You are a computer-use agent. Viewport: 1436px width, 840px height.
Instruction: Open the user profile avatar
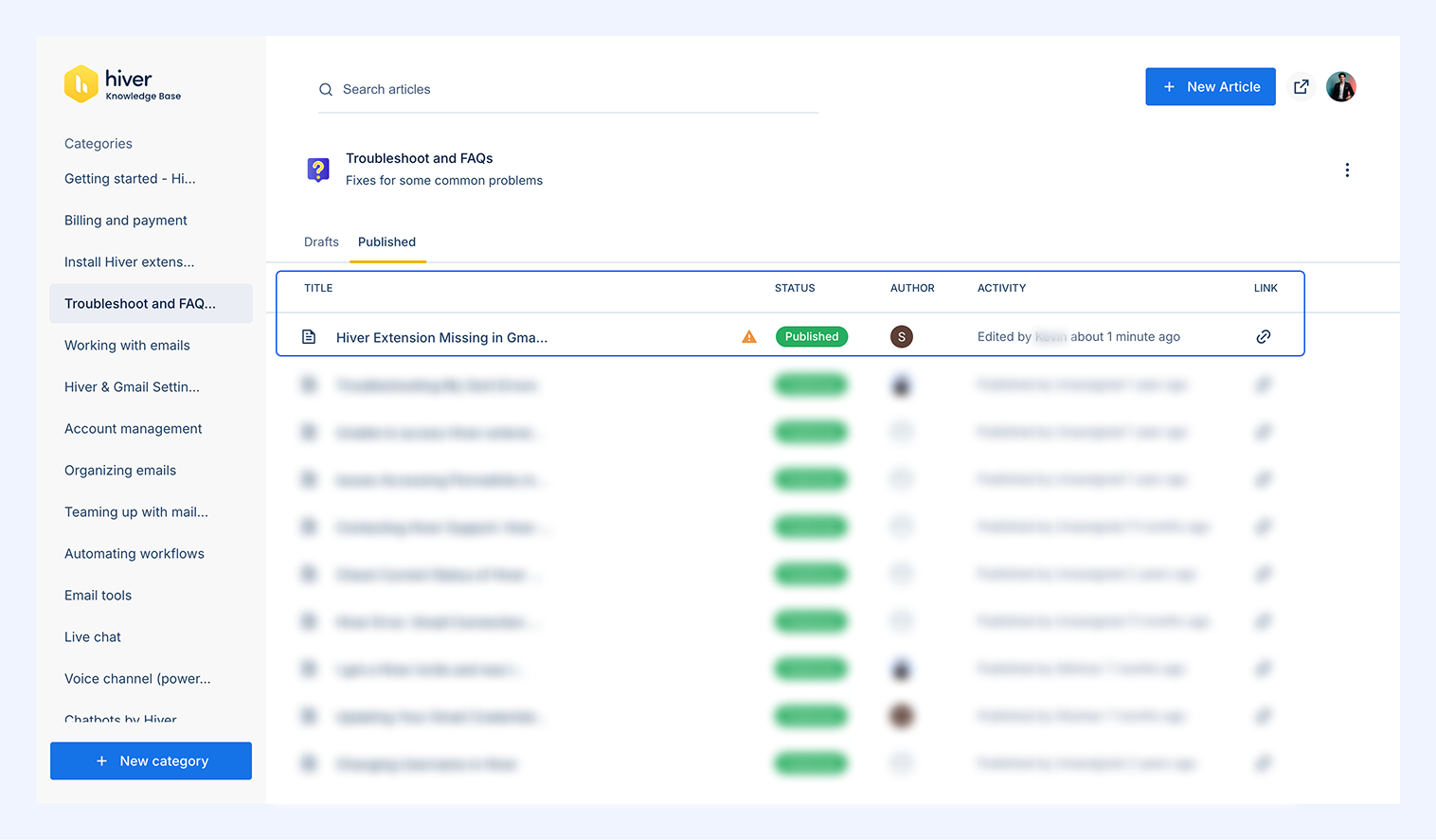tap(1341, 87)
